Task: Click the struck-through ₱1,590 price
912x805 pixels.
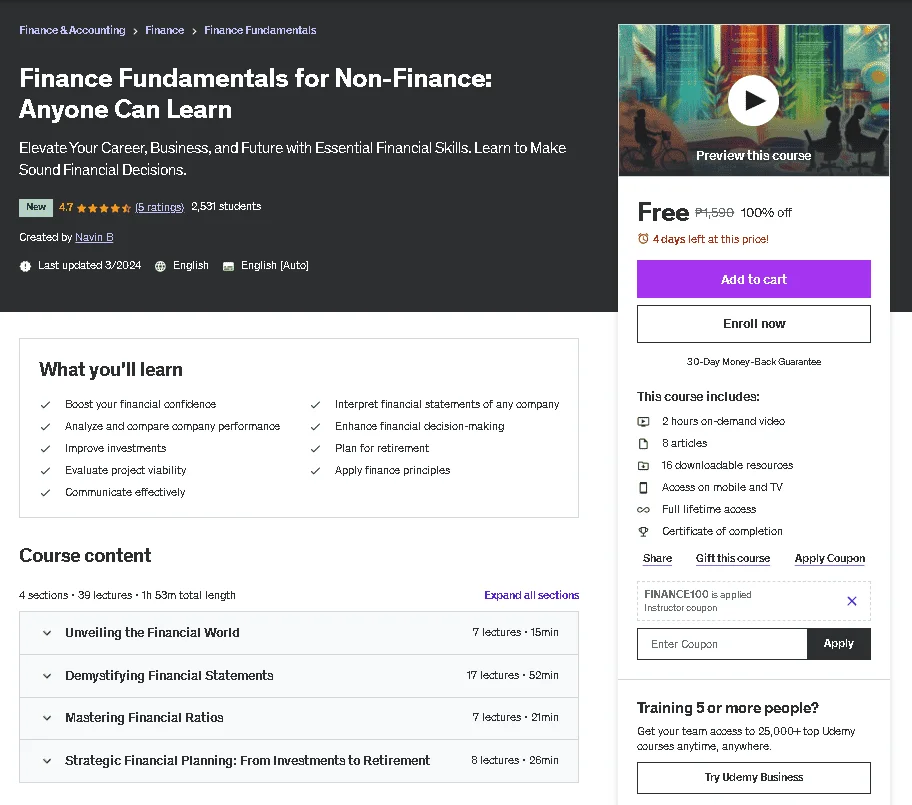Action: tap(714, 213)
